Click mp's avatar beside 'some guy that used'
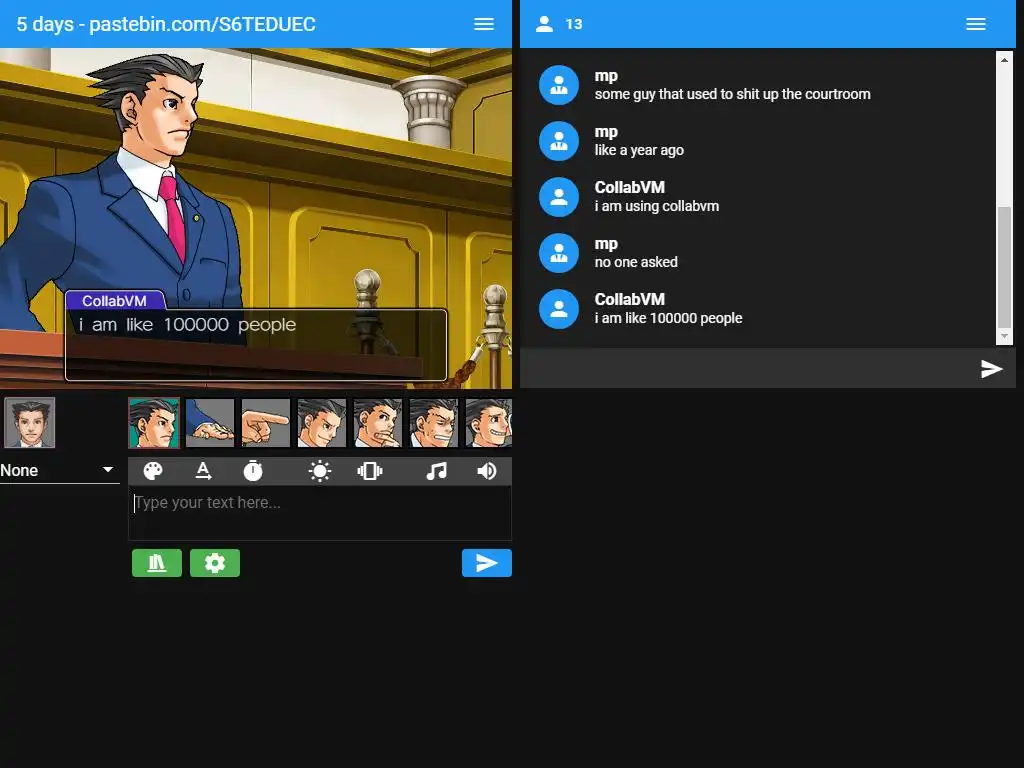This screenshot has width=1024, height=768. pyautogui.click(x=559, y=85)
